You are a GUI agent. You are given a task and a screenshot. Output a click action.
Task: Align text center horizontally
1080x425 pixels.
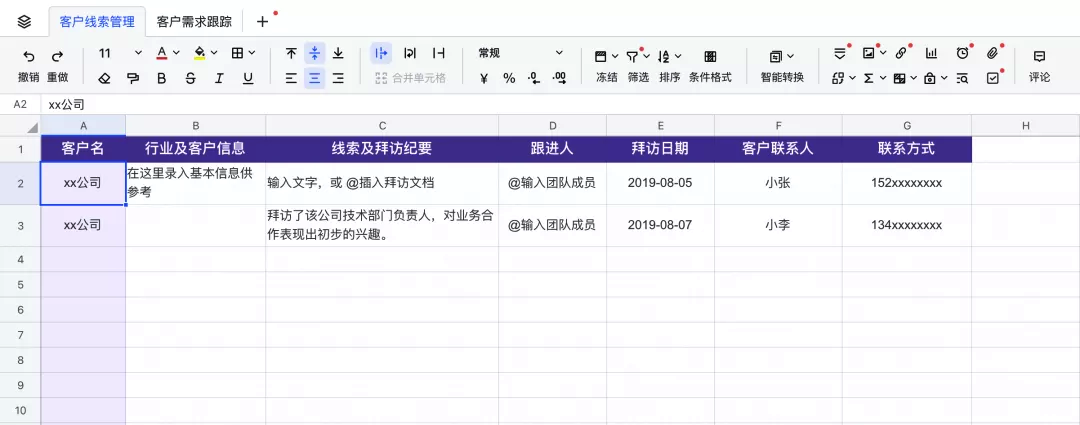(315, 79)
